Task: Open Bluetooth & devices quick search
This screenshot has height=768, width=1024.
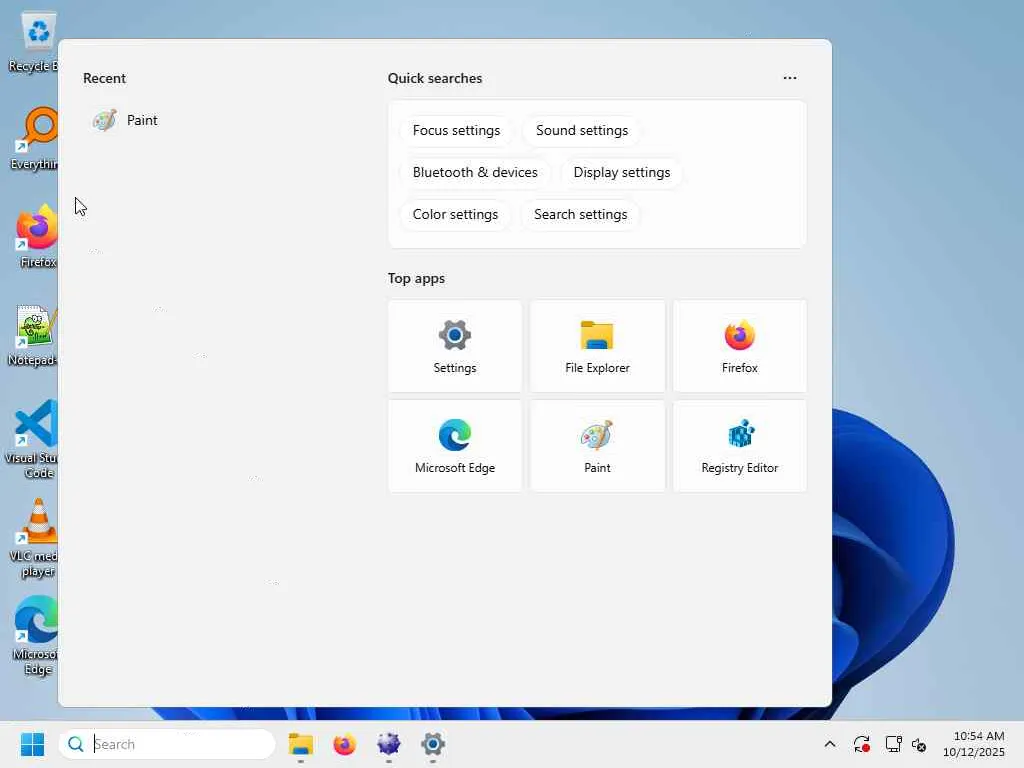Action: coord(475,172)
